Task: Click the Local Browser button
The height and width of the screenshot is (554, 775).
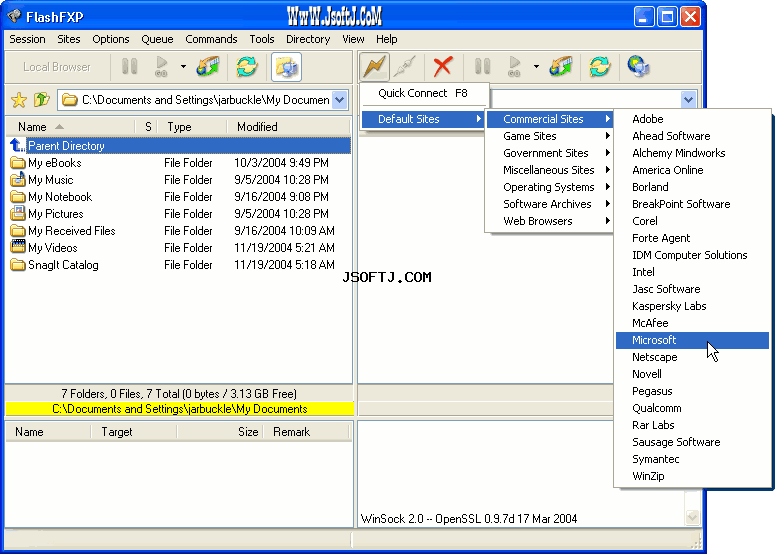Action: [57, 67]
